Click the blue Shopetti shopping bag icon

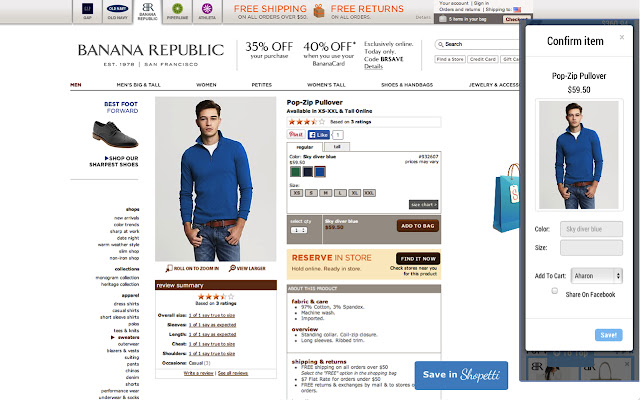[x=506, y=198]
